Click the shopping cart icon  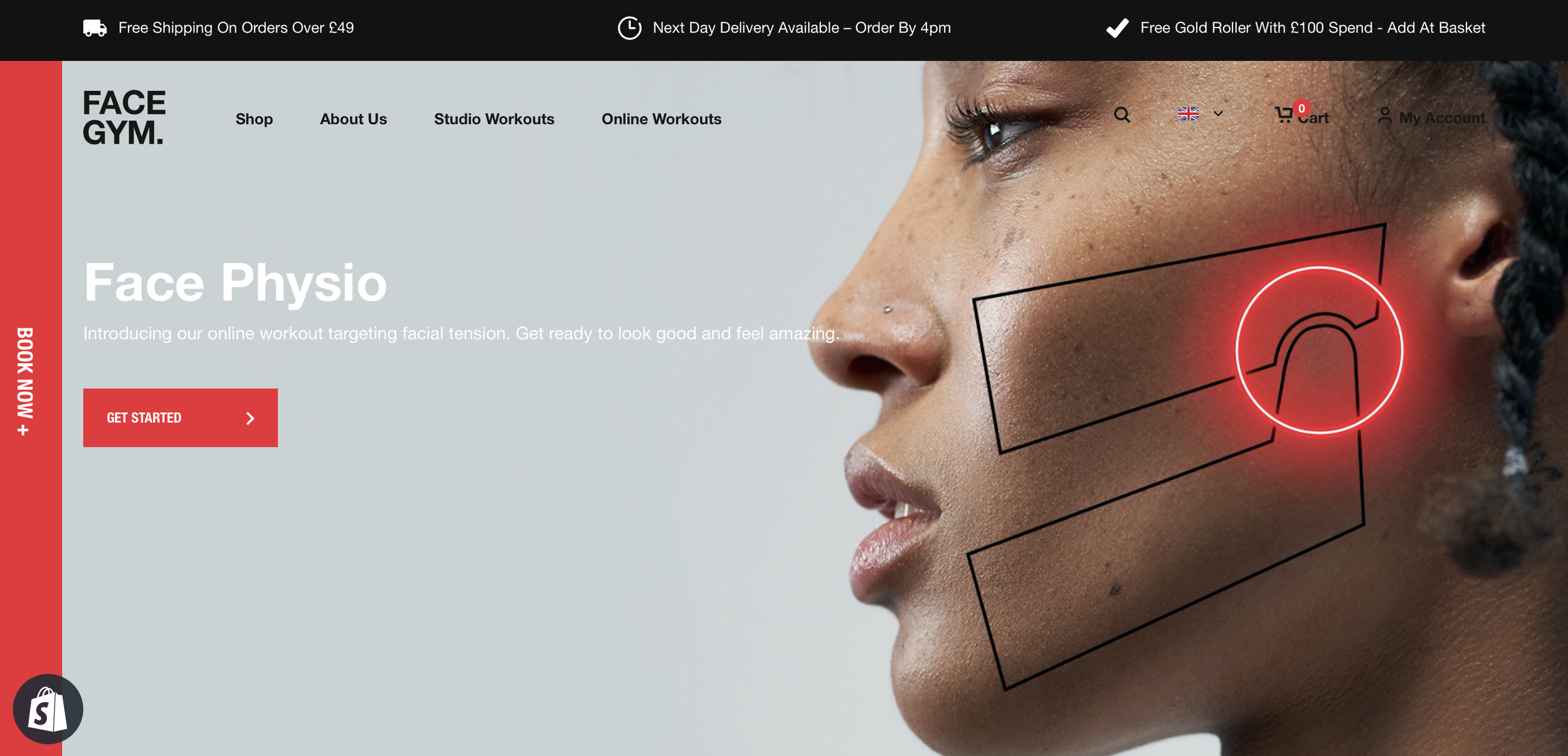pyautogui.click(x=1283, y=115)
